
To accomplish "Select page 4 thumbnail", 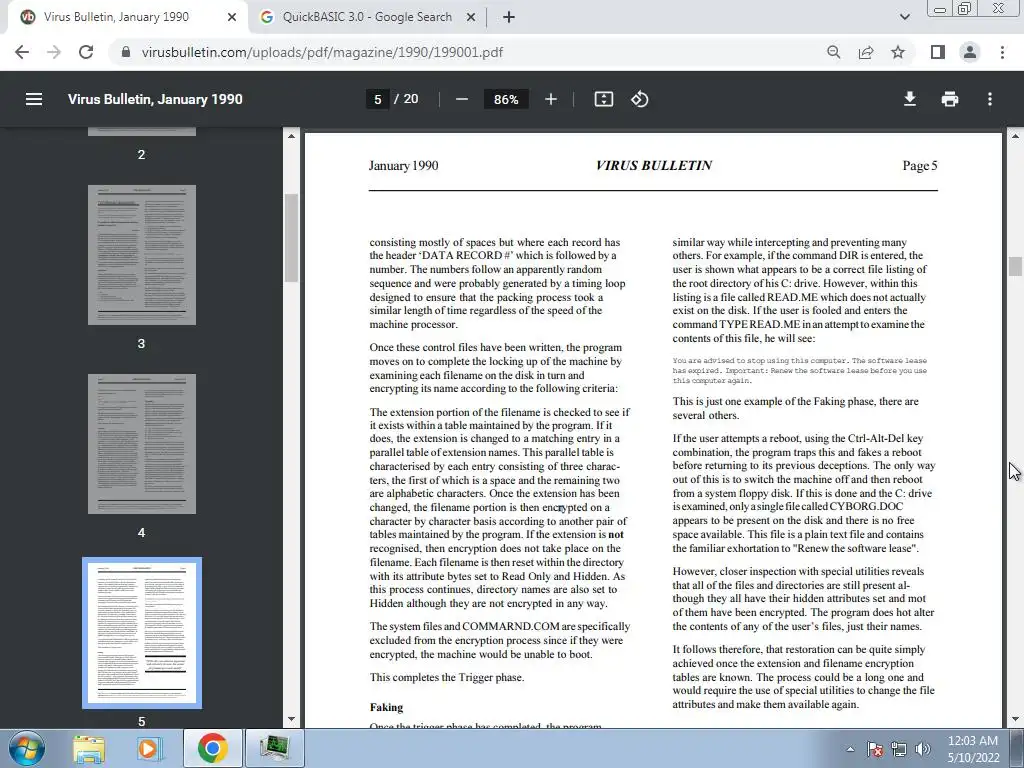I will pos(142,444).
